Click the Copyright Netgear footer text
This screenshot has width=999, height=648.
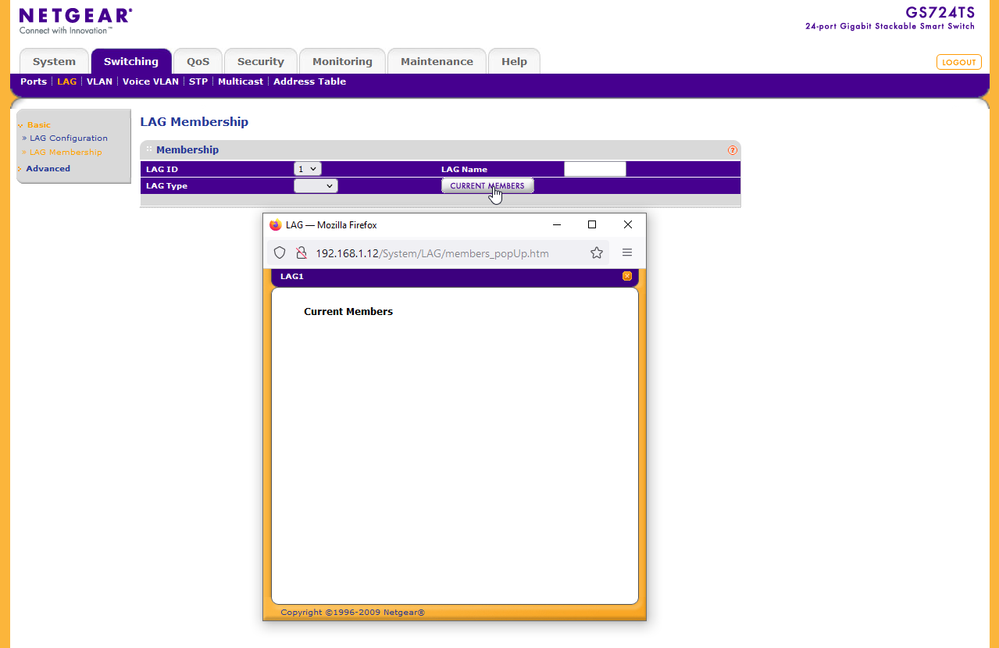pyautogui.click(x=352, y=612)
